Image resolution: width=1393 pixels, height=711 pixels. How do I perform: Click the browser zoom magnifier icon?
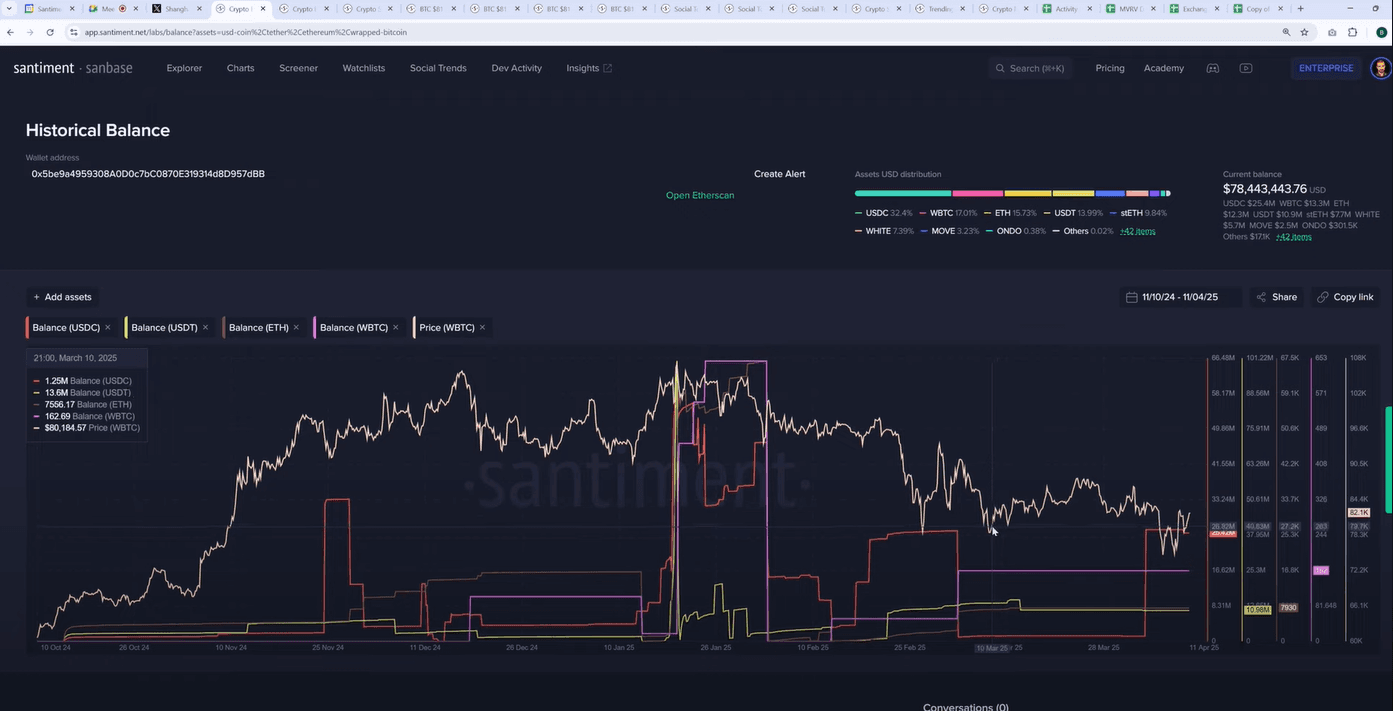(1286, 32)
